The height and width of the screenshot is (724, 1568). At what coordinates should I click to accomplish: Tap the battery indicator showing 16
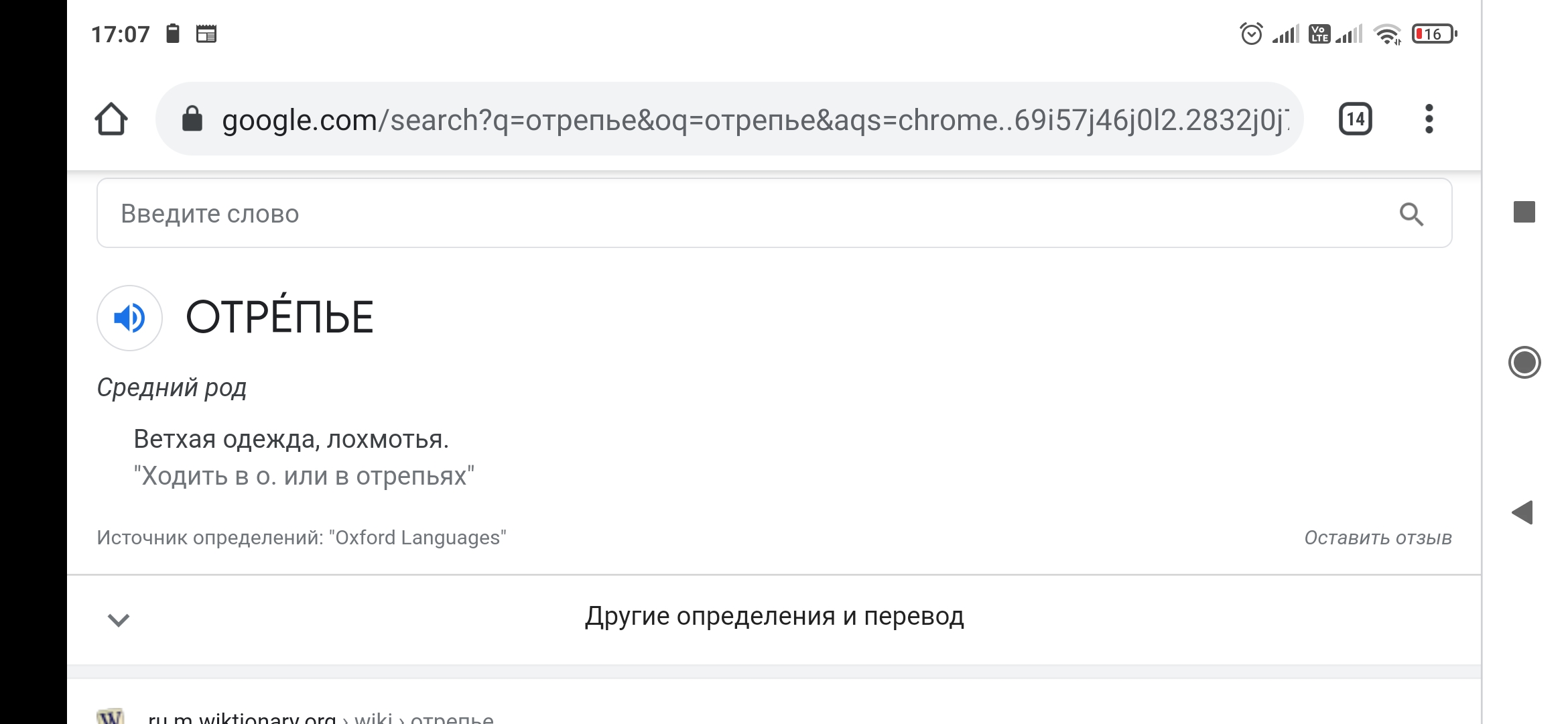[1434, 34]
